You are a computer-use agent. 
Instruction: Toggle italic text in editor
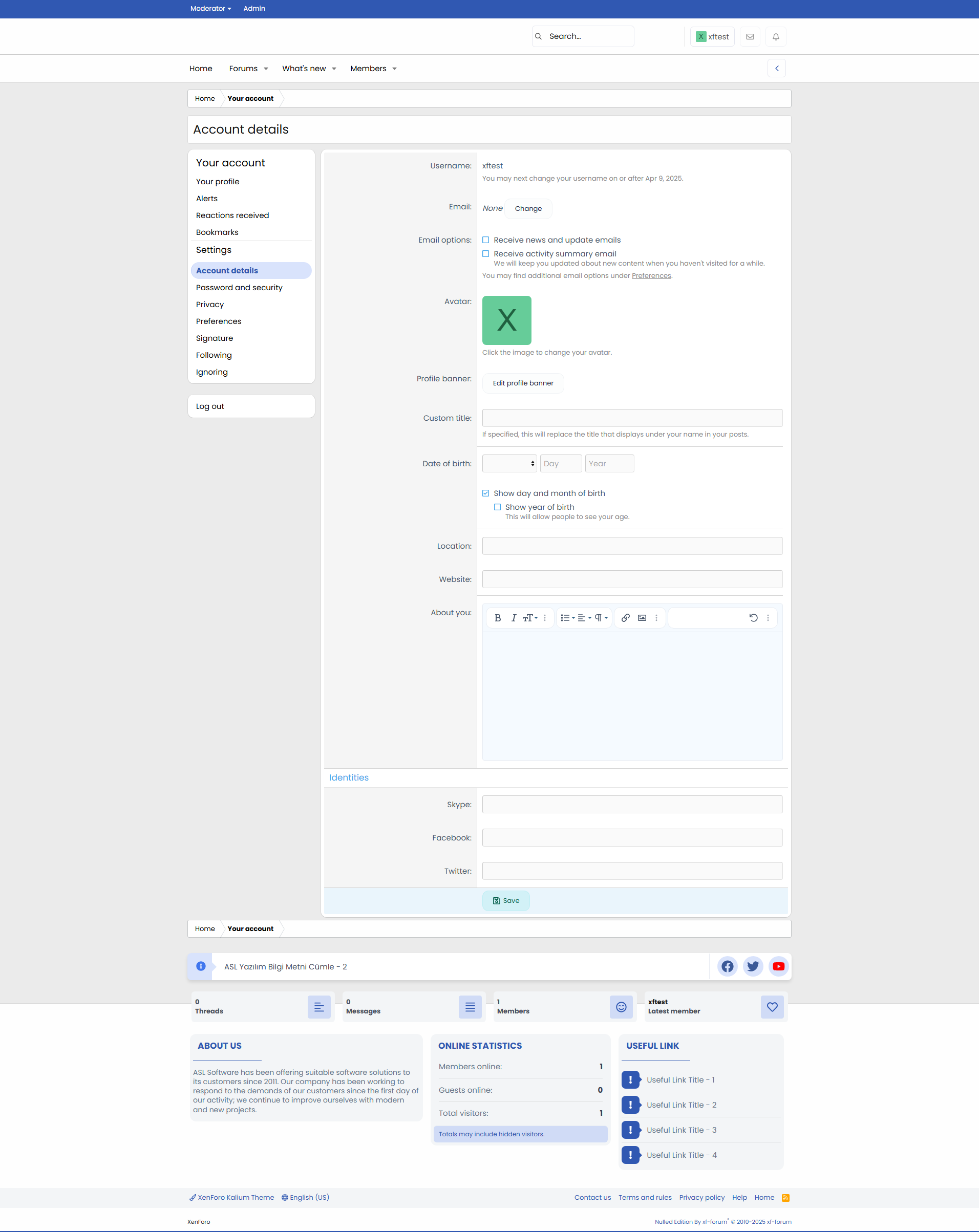point(513,618)
